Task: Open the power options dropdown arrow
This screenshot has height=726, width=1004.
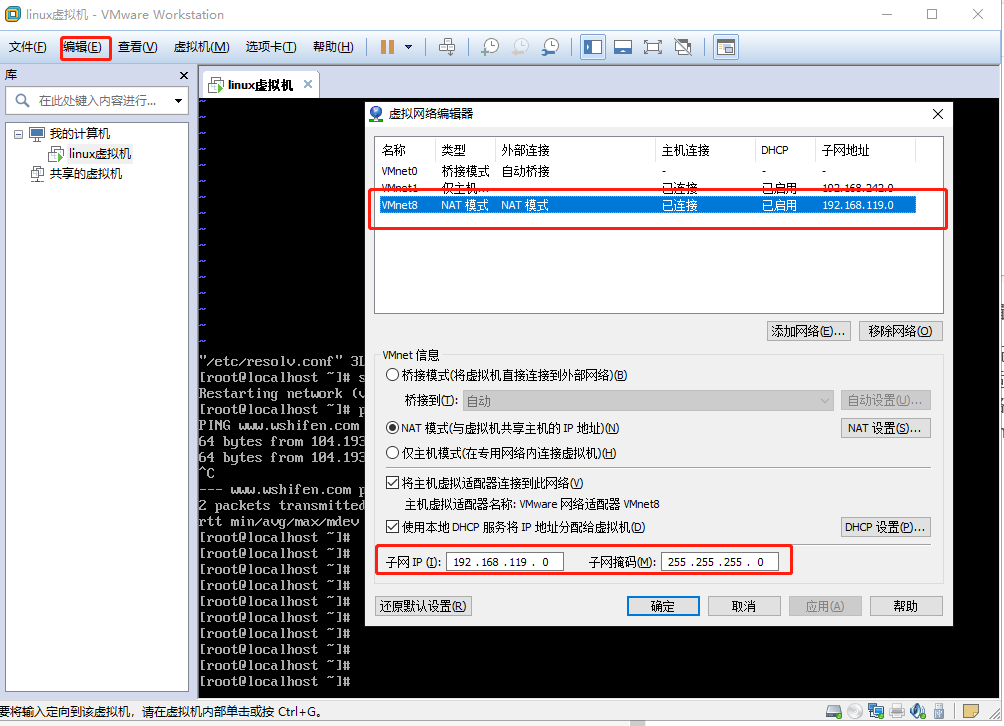Action: pyautogui.click(x=409, y=47)
